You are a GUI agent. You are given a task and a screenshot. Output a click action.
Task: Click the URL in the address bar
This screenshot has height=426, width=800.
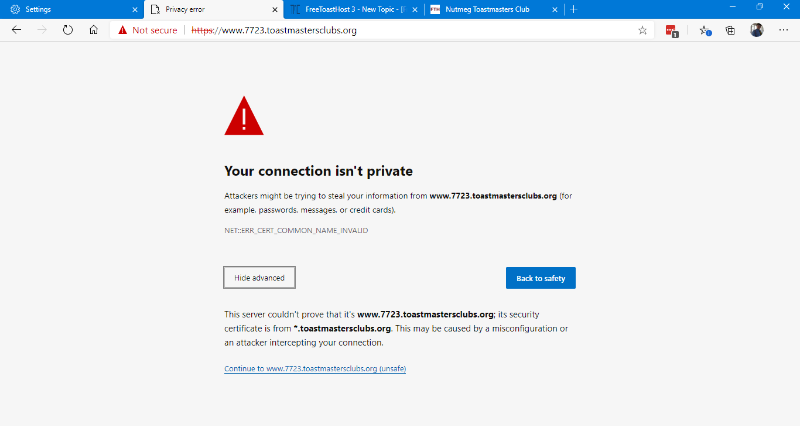[x=300, y=30]
